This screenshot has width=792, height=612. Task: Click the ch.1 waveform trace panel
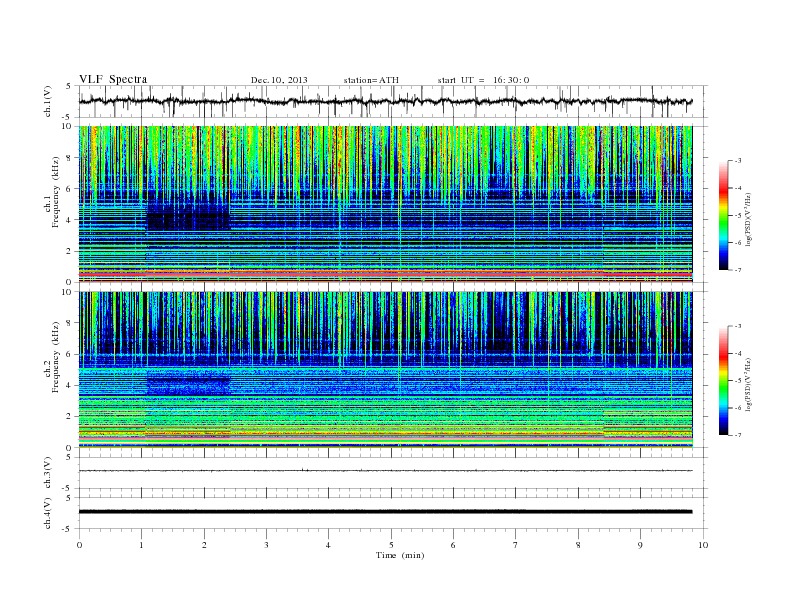point(393,101)
